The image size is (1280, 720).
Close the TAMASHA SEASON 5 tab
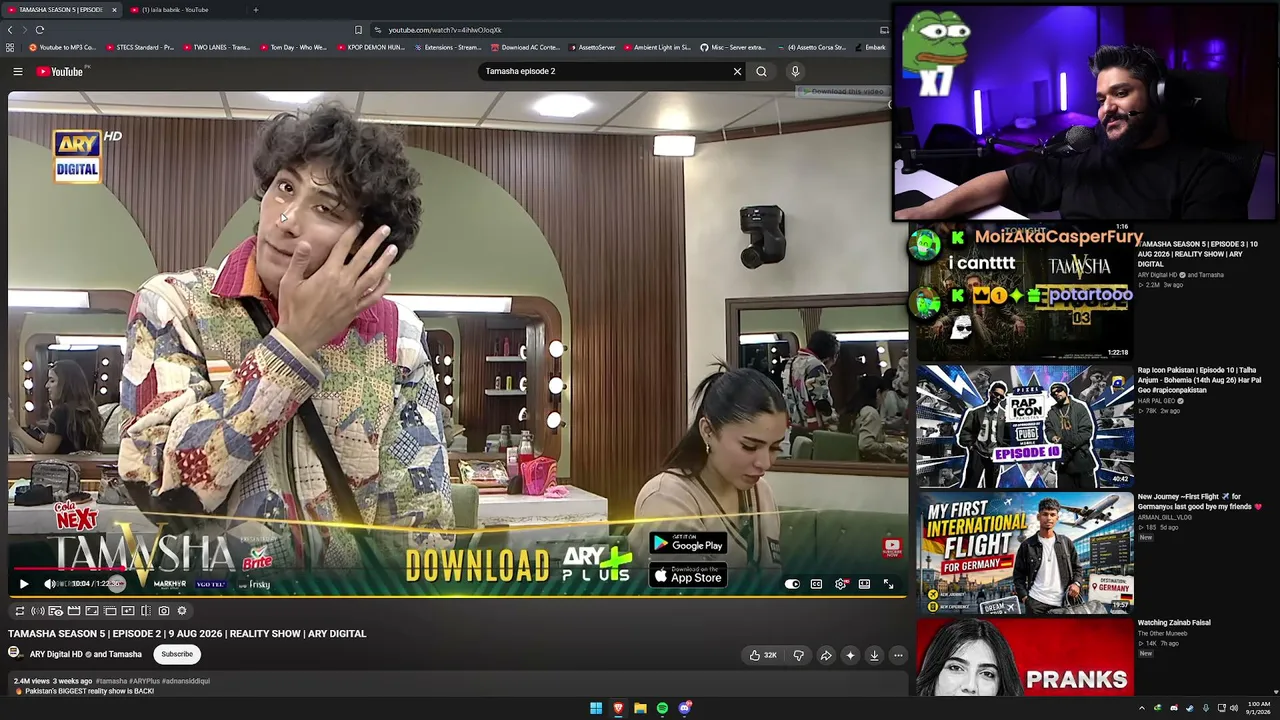[x=114, y=10]
